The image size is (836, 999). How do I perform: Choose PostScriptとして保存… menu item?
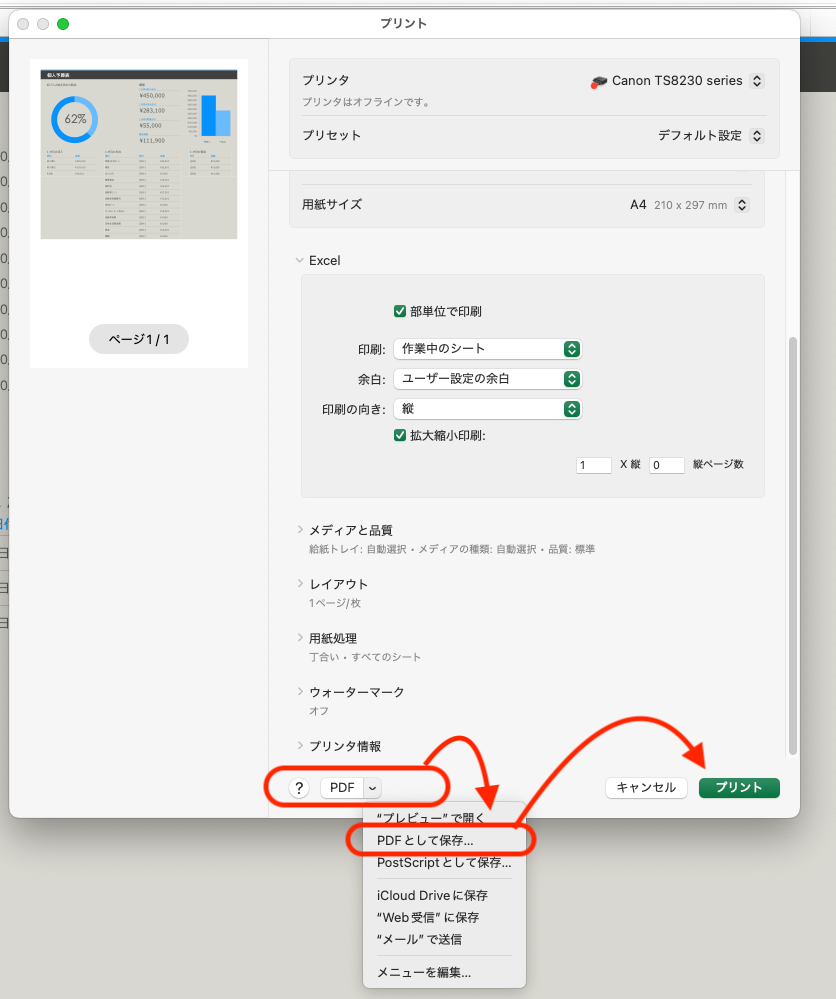coord(444,863)
